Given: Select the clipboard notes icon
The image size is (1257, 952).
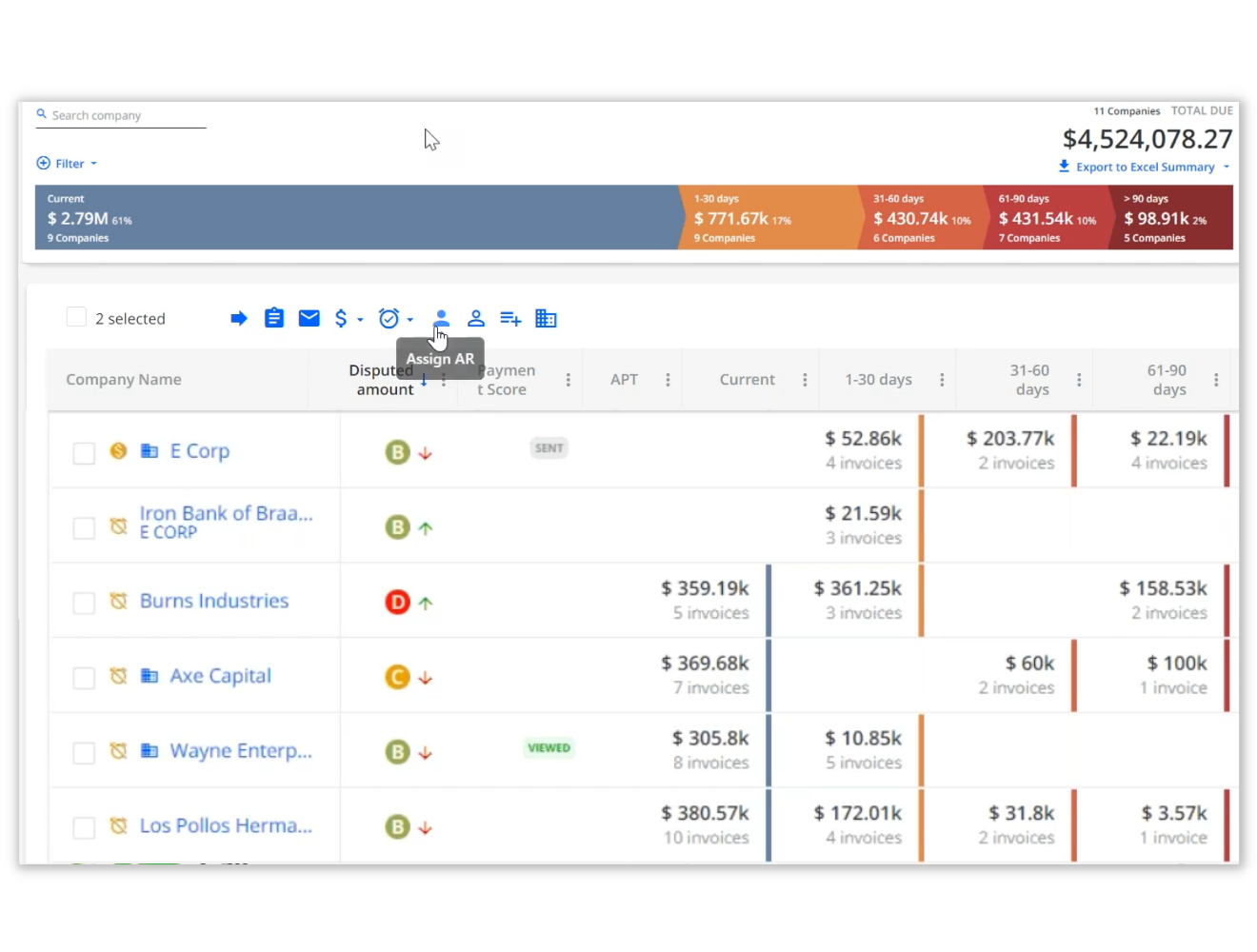Looking at the screenshot, I should point(274,318).
